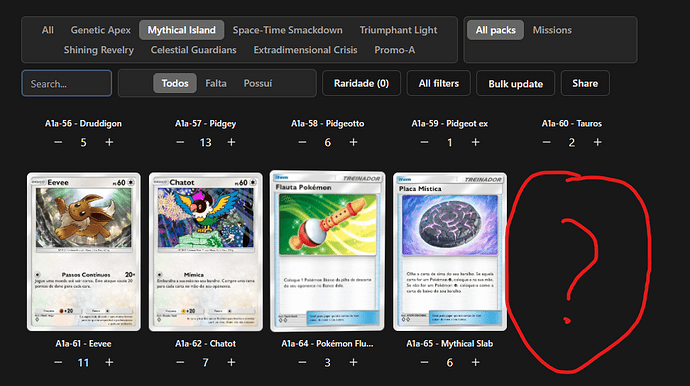Open Extradimensional Crisis expansion
Viewport: 690px width, 386px height.
[305, 50]
